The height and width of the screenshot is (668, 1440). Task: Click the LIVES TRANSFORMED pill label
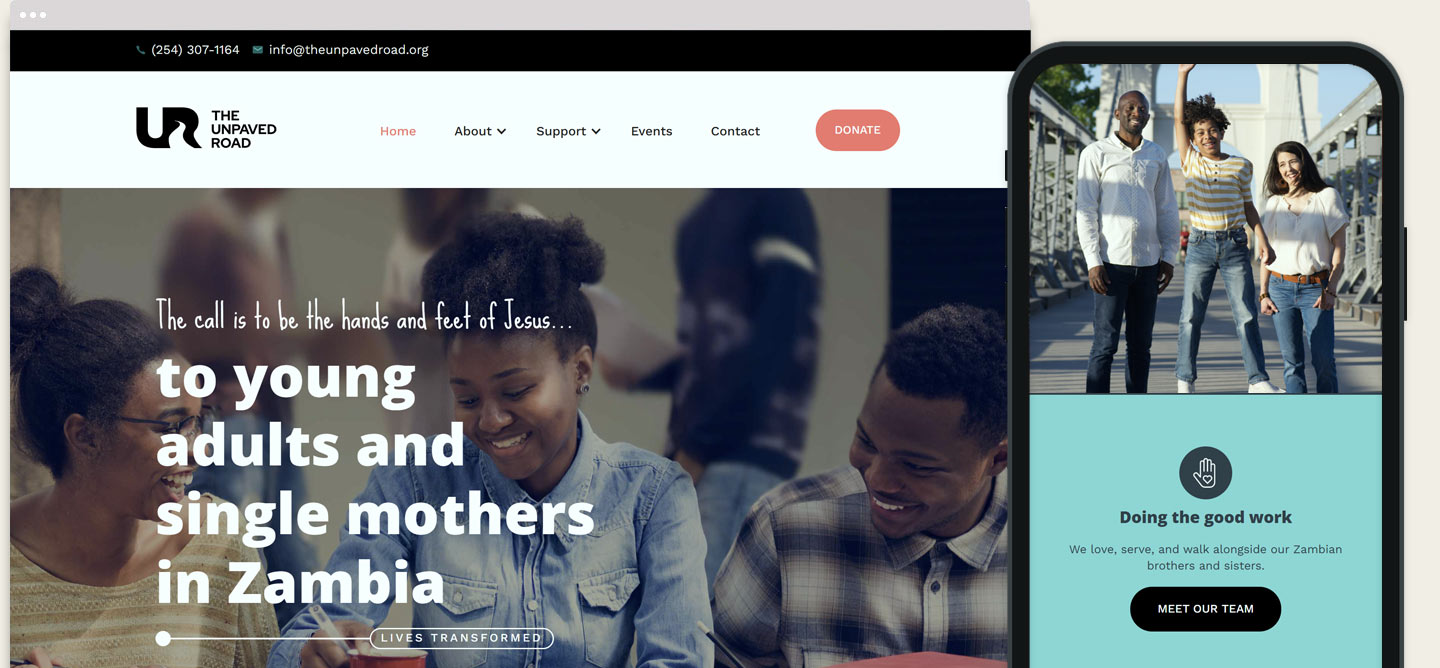tap(461, 638)
